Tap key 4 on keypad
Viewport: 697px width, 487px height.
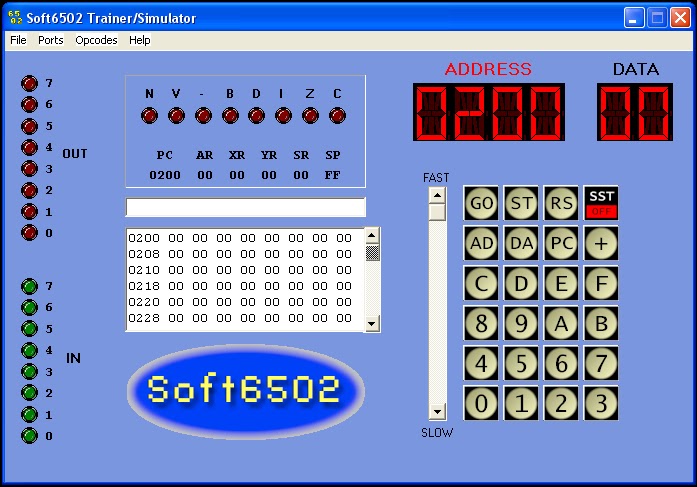(x=481, y=363)
